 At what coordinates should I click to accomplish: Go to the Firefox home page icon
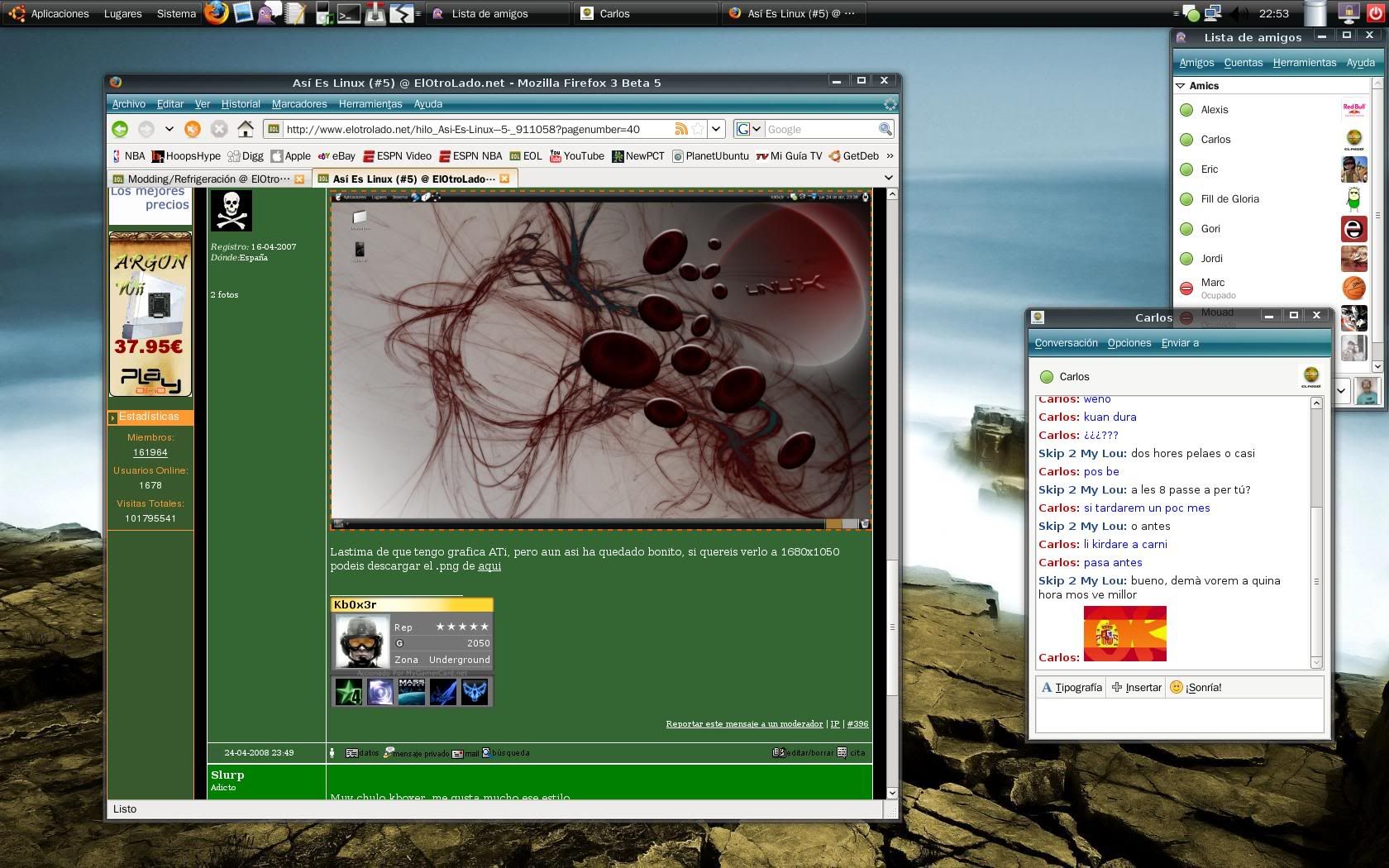point(246,129)
